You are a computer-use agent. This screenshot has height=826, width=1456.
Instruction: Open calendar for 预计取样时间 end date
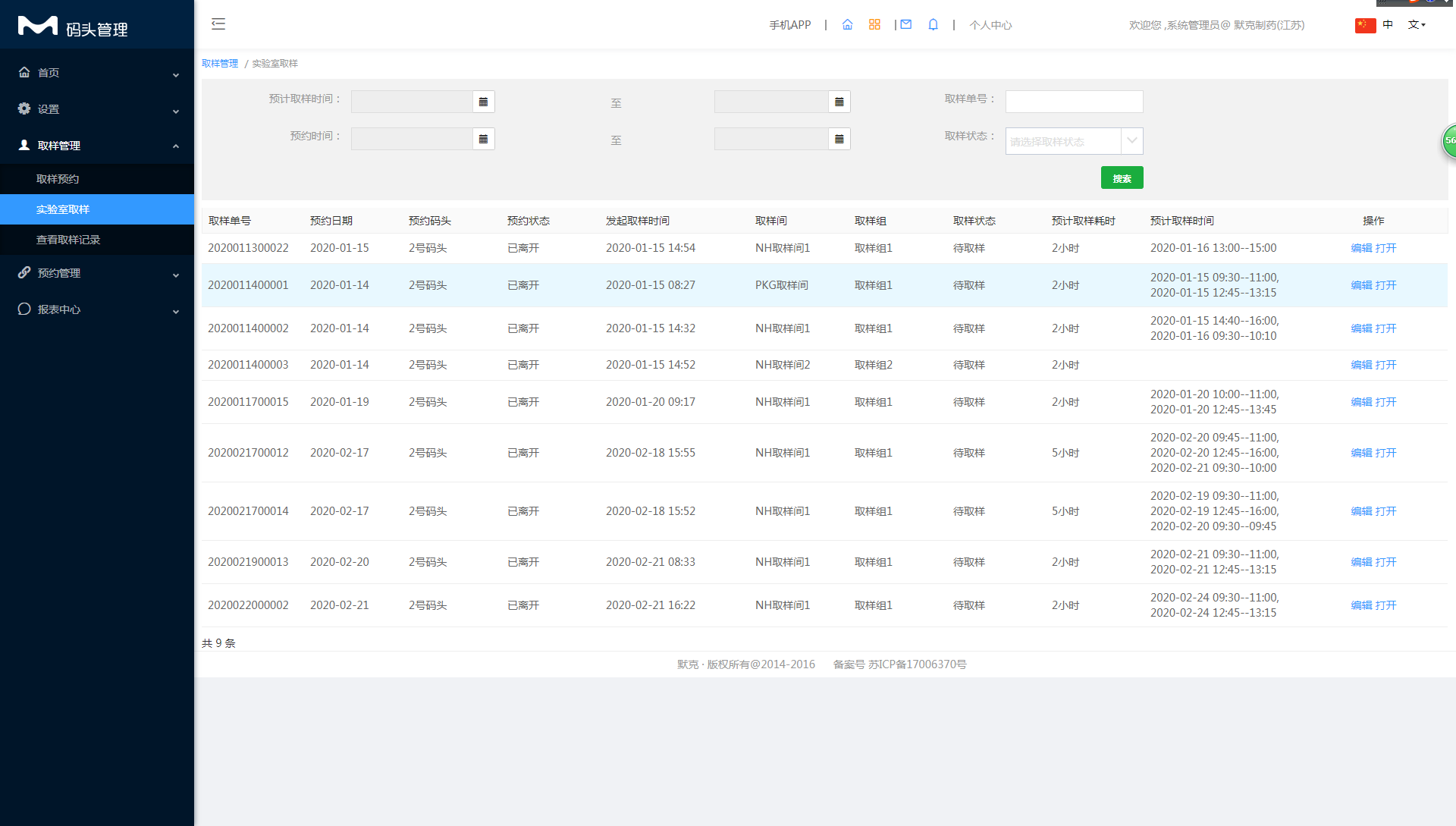point(839,102)
